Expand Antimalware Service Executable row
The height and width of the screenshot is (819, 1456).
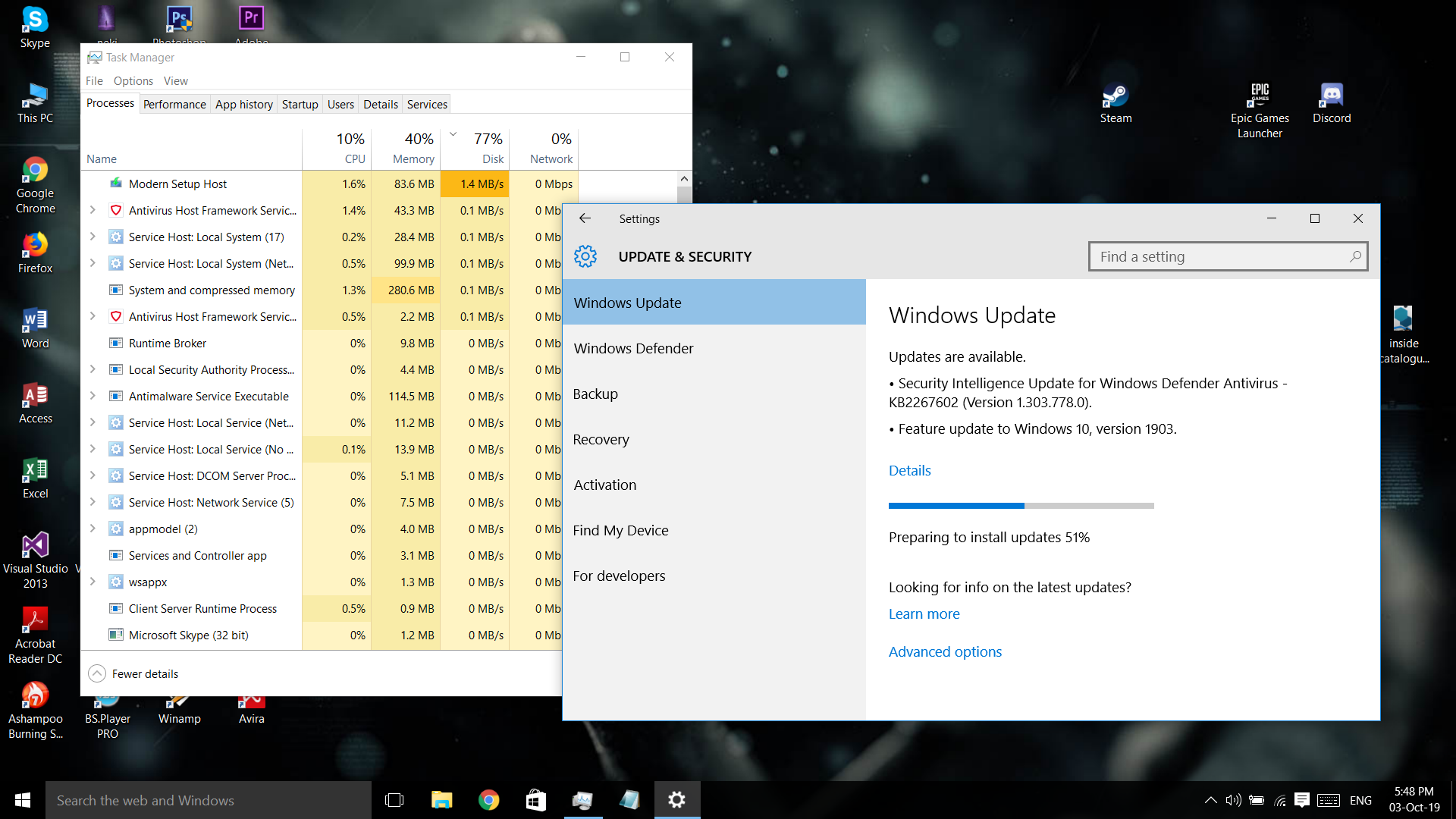coord(93,396)
